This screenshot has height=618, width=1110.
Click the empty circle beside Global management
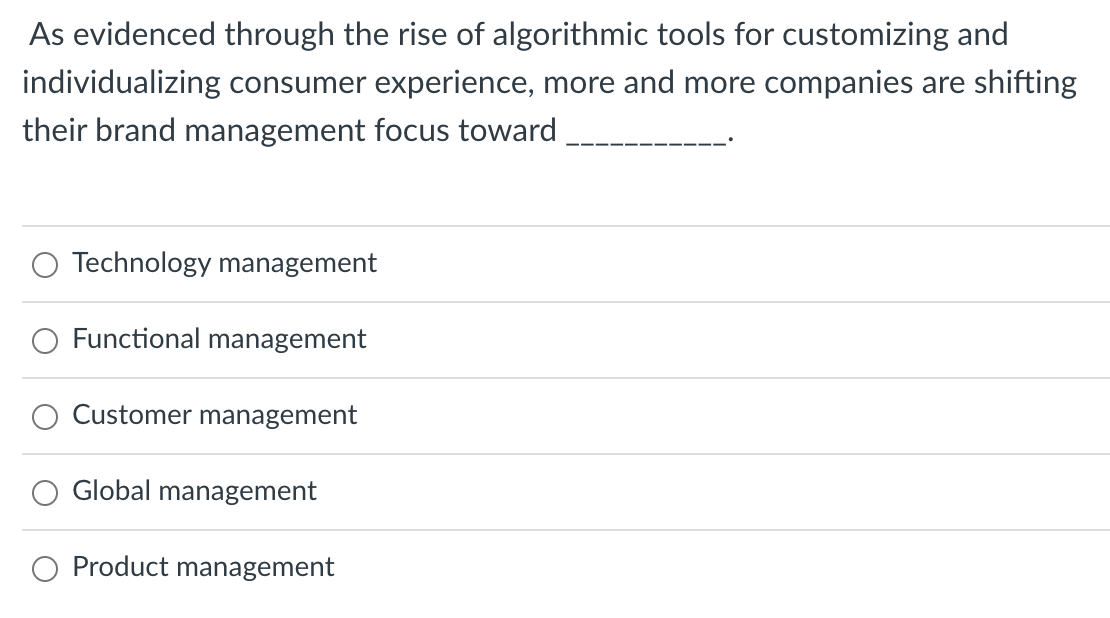[x=44, y=492]
